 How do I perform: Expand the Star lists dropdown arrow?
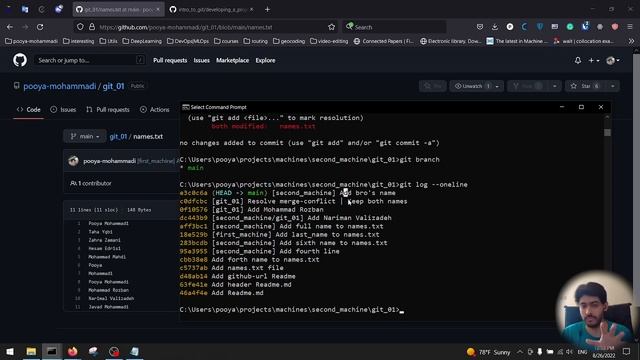tap(613, 86)
